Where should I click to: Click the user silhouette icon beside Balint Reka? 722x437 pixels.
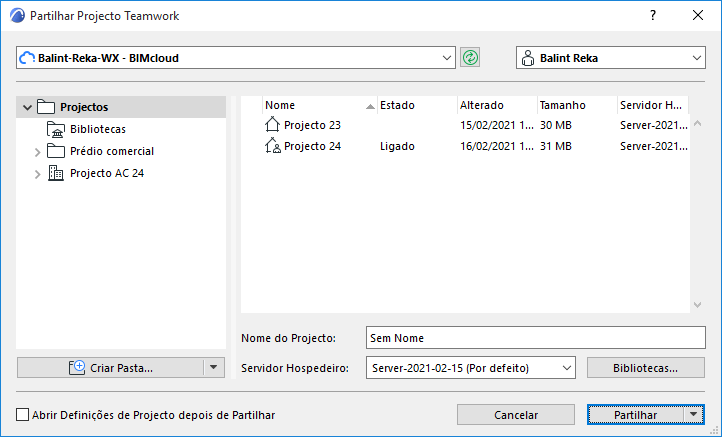[528, 58]
